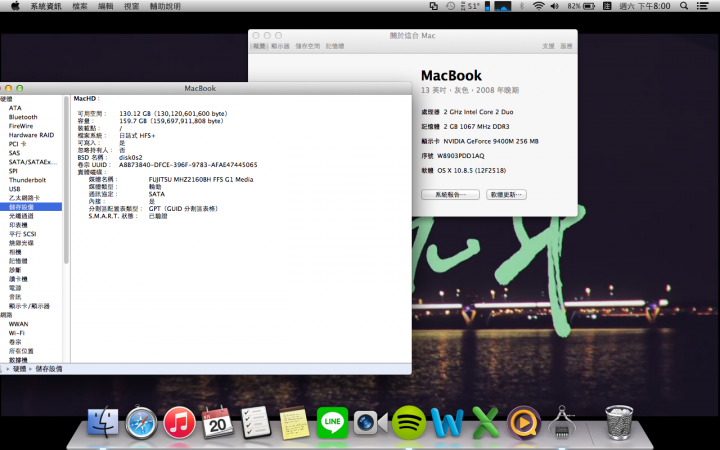The width and height of the screenshot is (720, 450).
Task: Launch Spotify from the Dock
Action: tap(409, 422)
